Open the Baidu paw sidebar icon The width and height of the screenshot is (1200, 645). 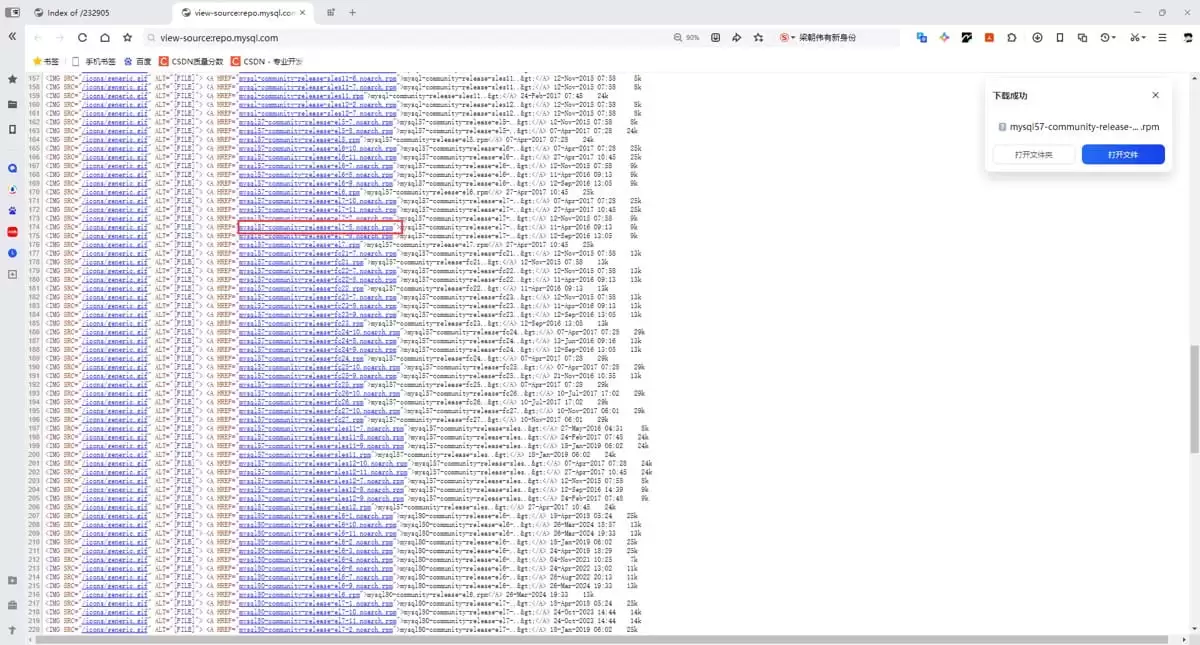click(x=12, y=211)
